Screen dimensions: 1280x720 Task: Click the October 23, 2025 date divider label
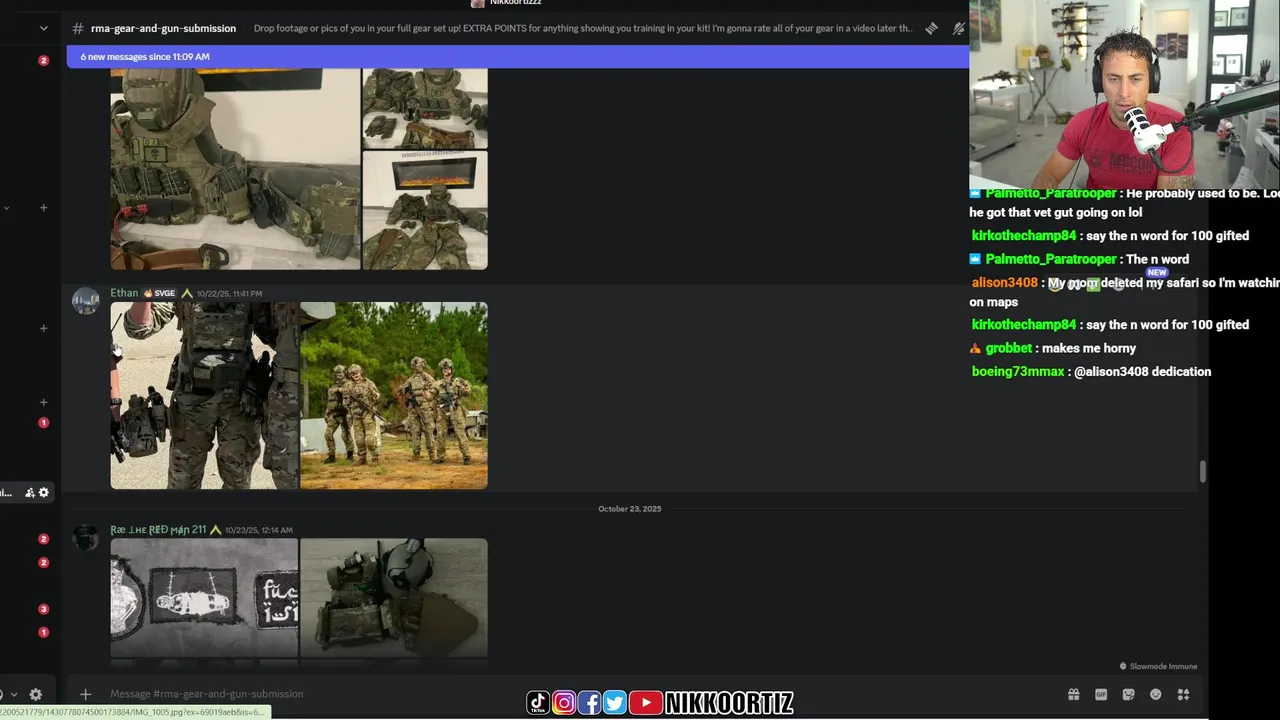click(630, 509)
